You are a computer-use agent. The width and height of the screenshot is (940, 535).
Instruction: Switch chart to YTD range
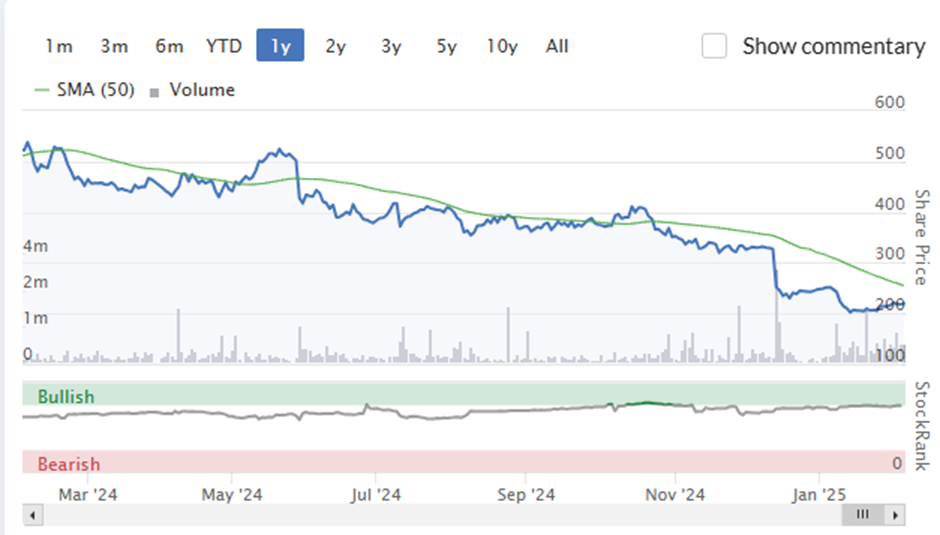224,46
